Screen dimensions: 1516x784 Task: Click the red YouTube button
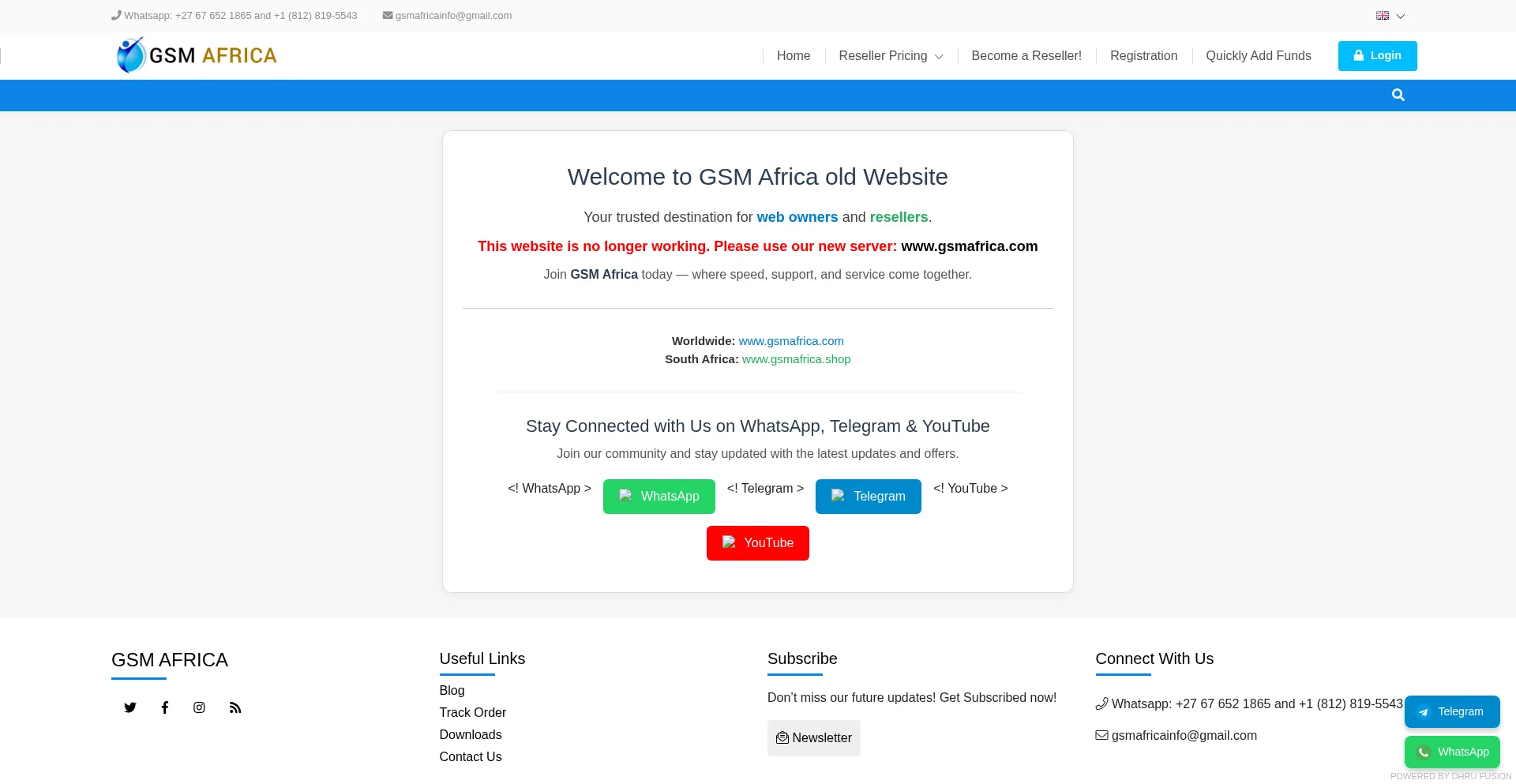click(x=757, y=543)
